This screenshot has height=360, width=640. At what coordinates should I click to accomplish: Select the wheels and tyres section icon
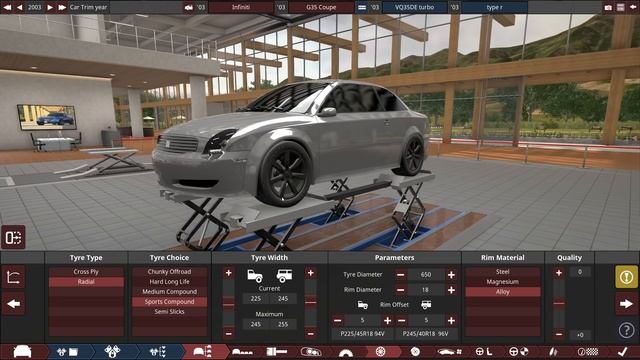(380, 351)
